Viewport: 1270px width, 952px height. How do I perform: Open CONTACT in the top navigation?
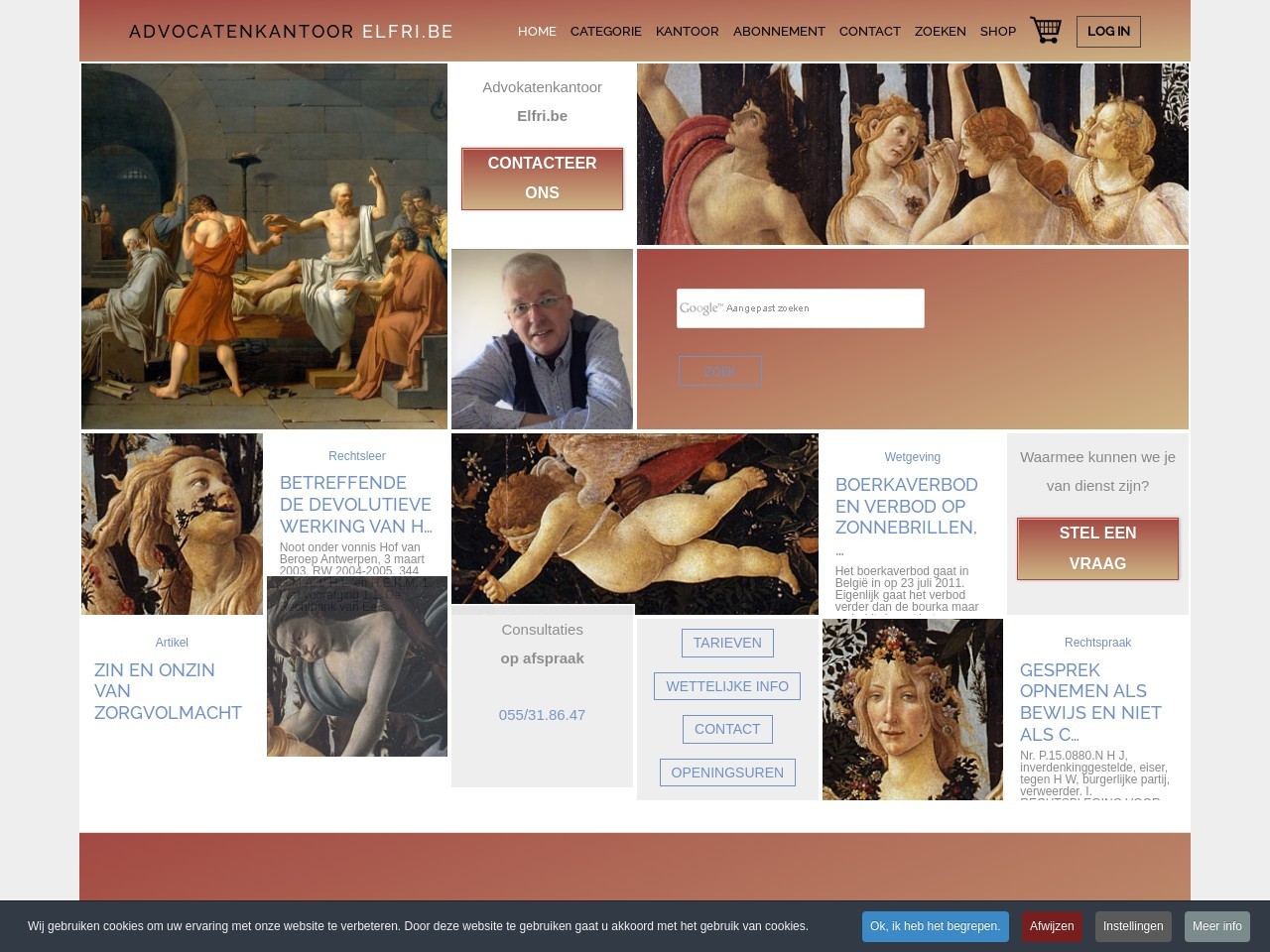click(870, 31)
